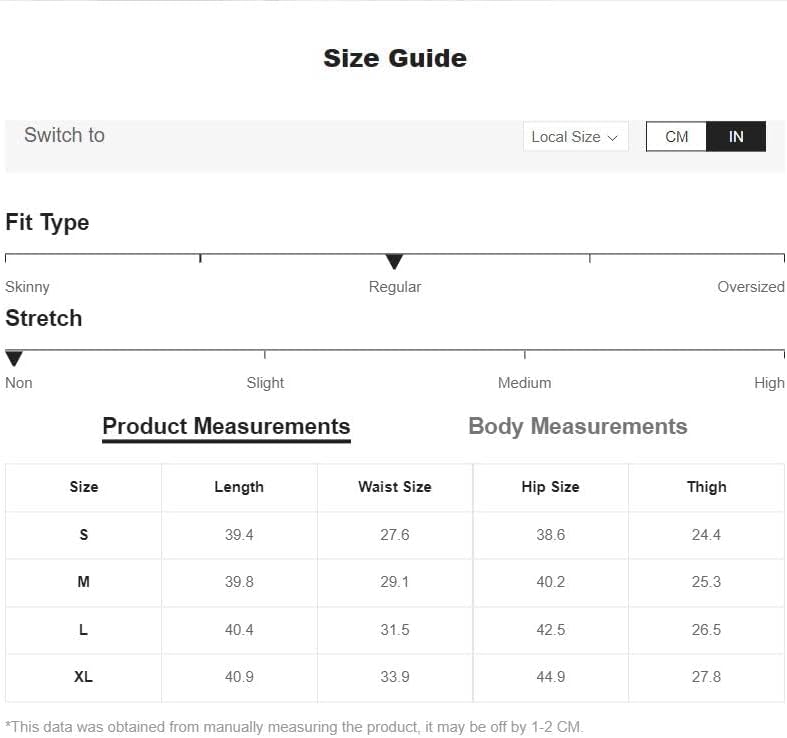Click size M waist value 29.1

(395, 582)
